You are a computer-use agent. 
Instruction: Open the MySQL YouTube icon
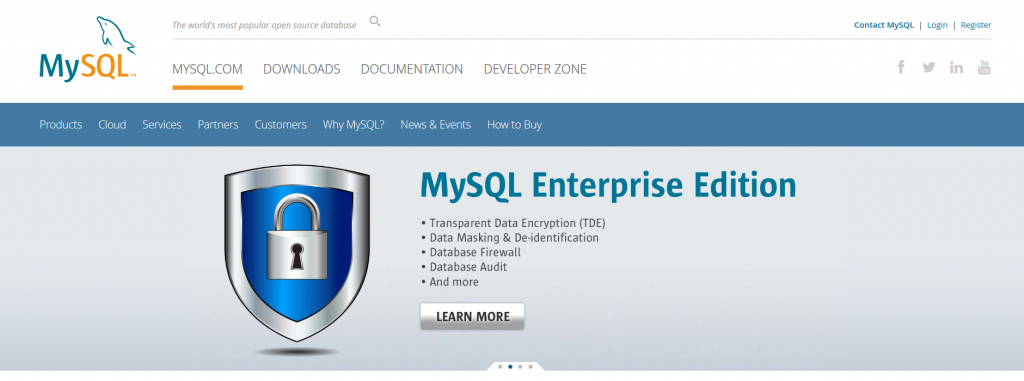pyautogui.click(x=984, y=67)
